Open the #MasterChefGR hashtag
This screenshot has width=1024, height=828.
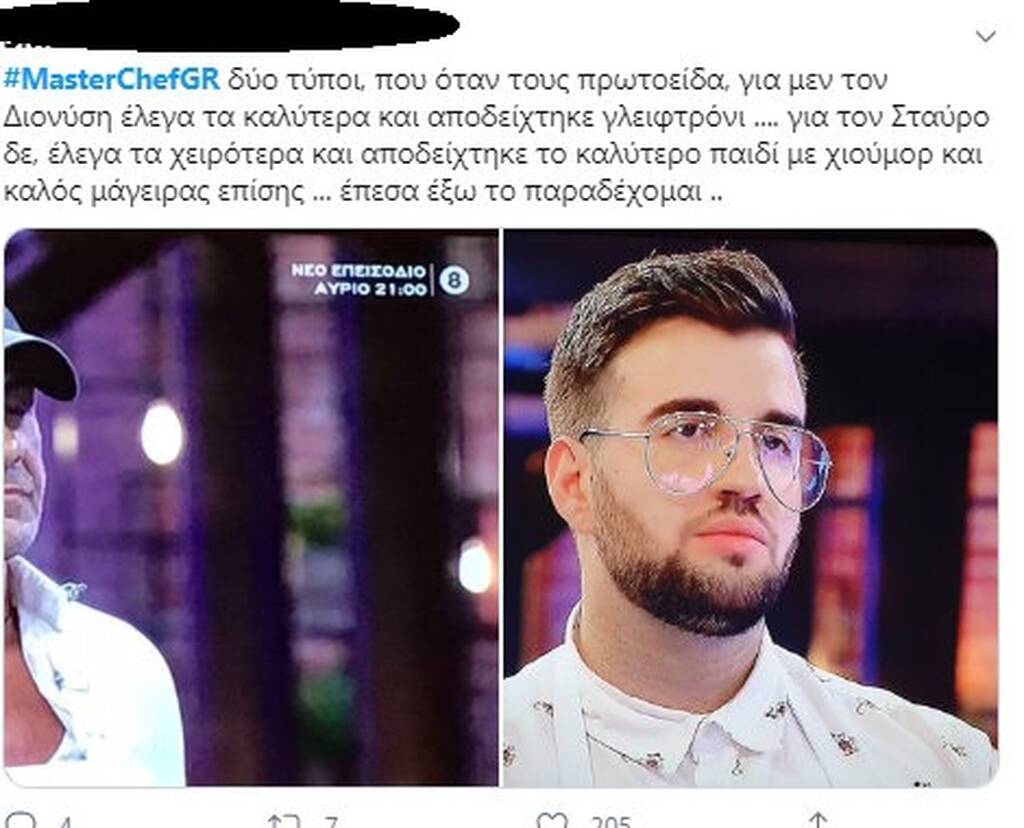[x=112, y=80]
